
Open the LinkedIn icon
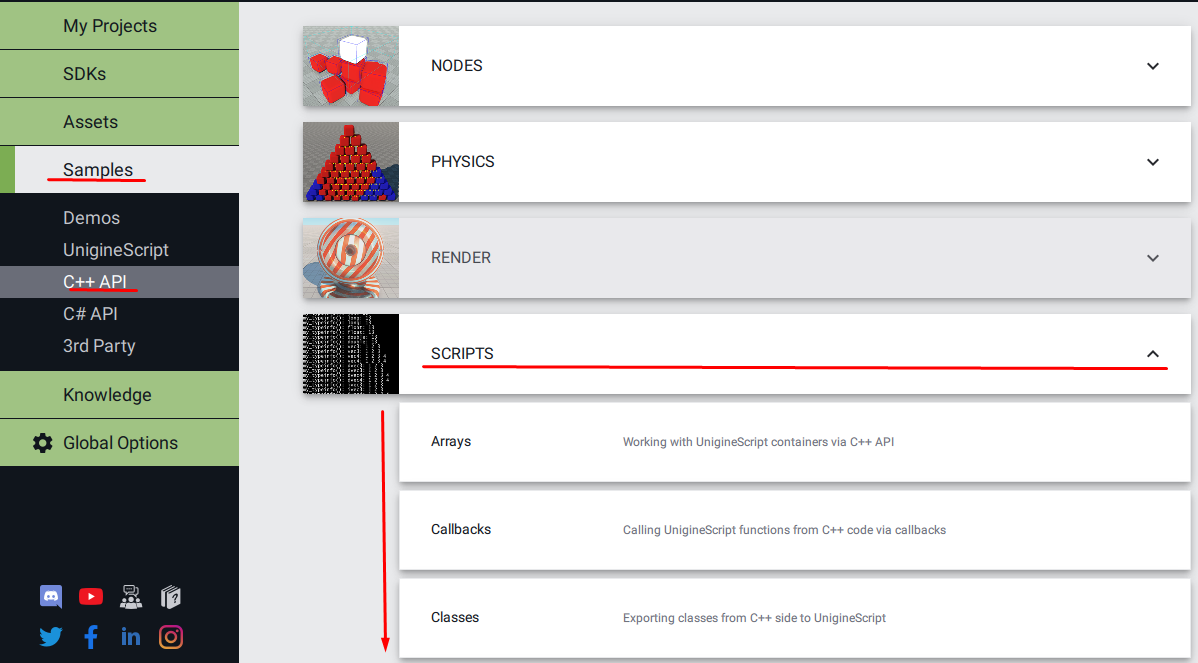[130, 636]
